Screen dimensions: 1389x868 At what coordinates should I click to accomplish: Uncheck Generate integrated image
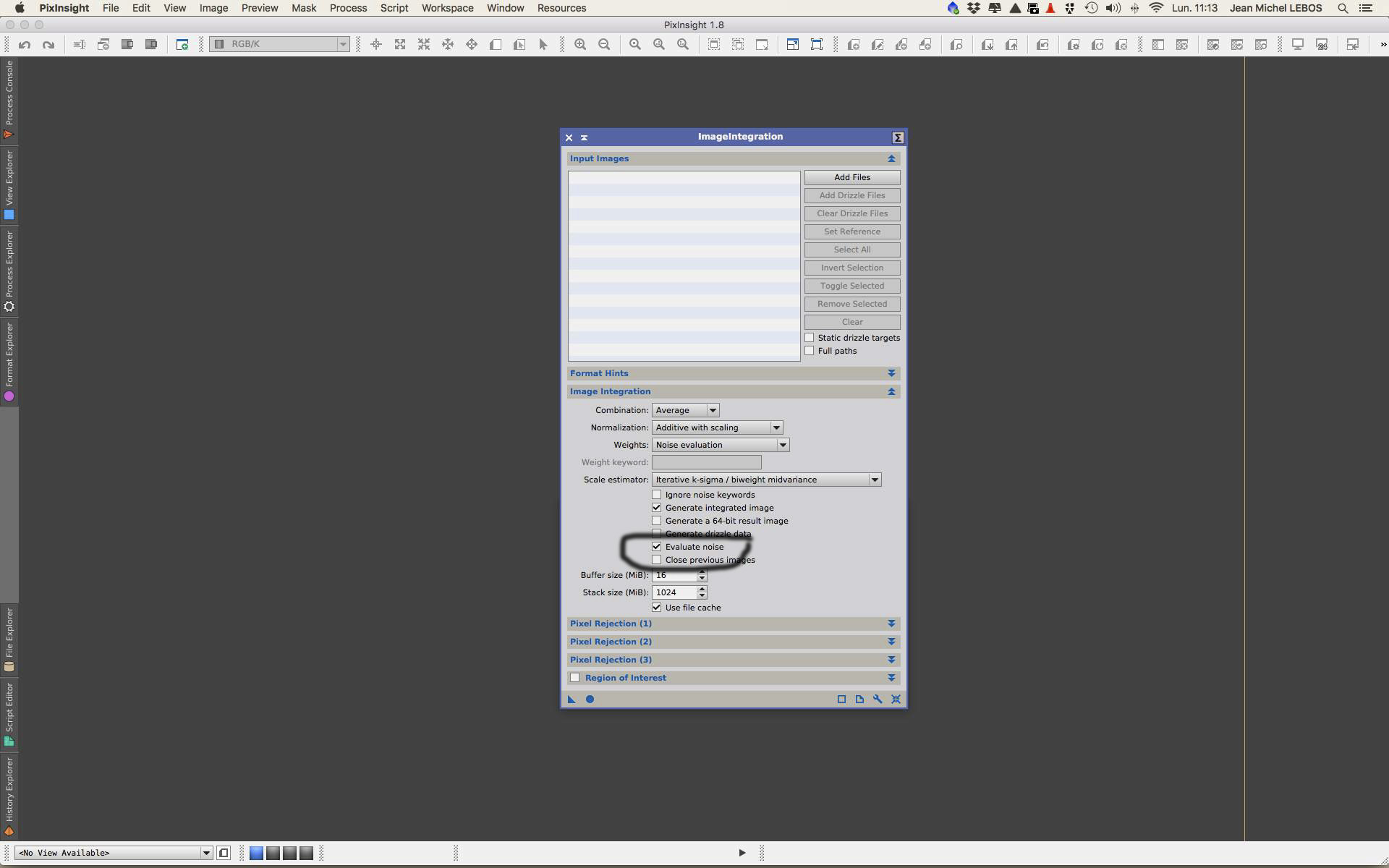click(657, 508)
